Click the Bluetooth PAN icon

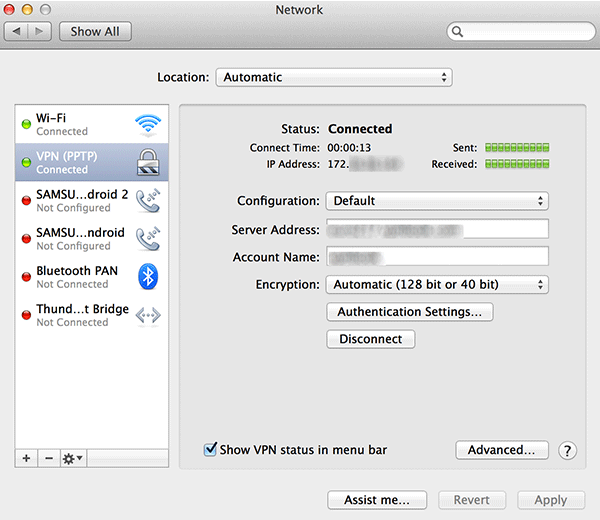click(148, 276)
